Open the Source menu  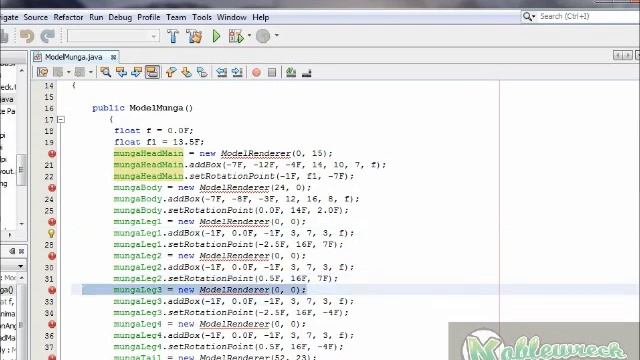pyautogui.click(x=36, y=17)
